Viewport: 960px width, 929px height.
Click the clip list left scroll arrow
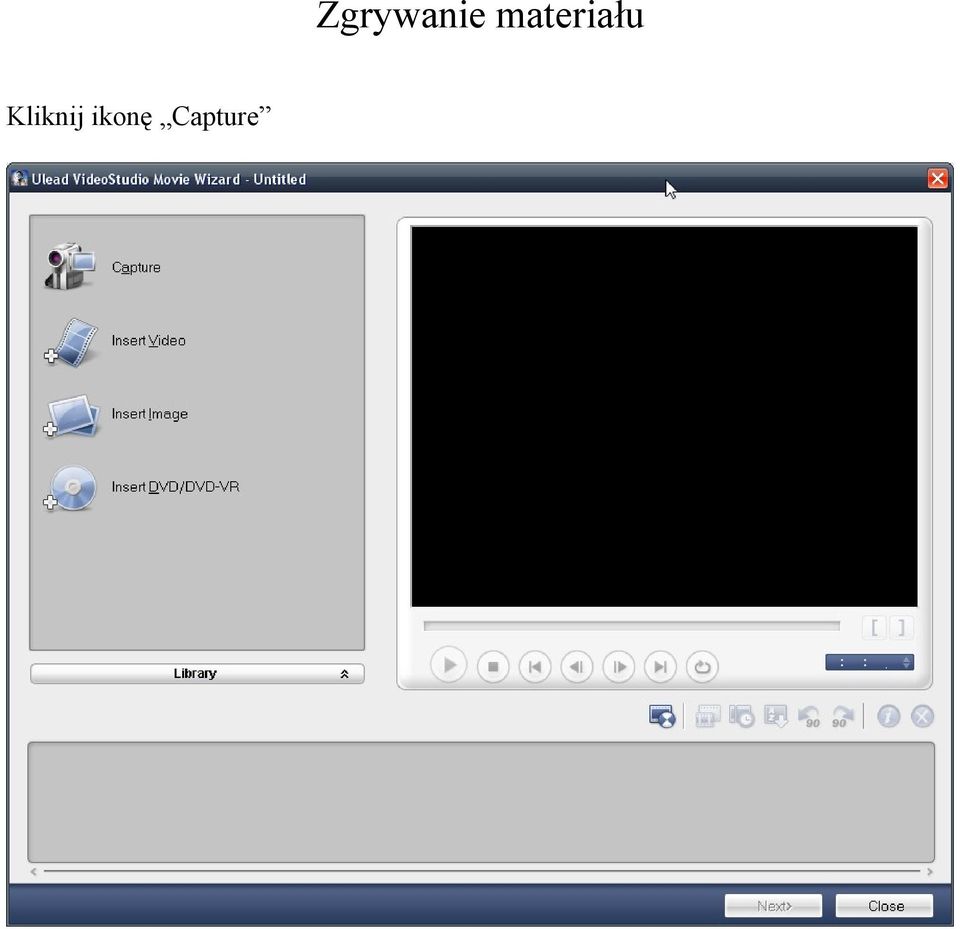pos(33,871)
